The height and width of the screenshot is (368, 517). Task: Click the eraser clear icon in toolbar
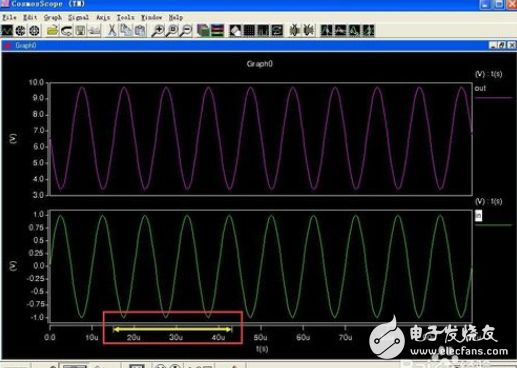pos(235,31)
